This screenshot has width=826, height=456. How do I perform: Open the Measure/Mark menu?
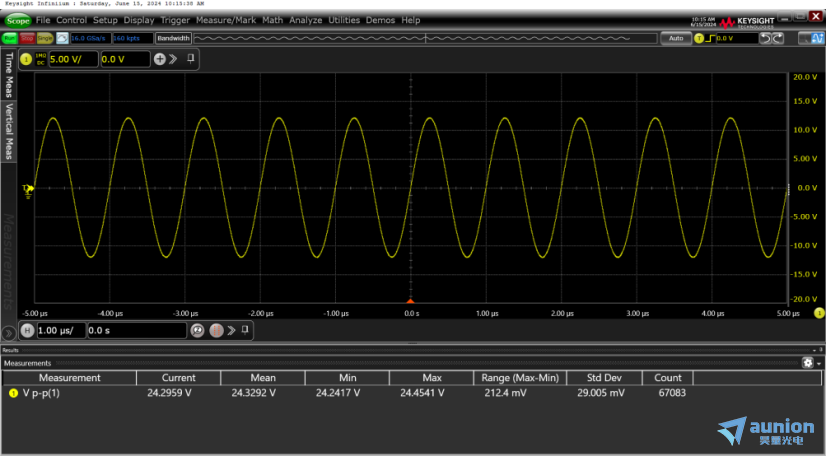(x=225, y=20)
